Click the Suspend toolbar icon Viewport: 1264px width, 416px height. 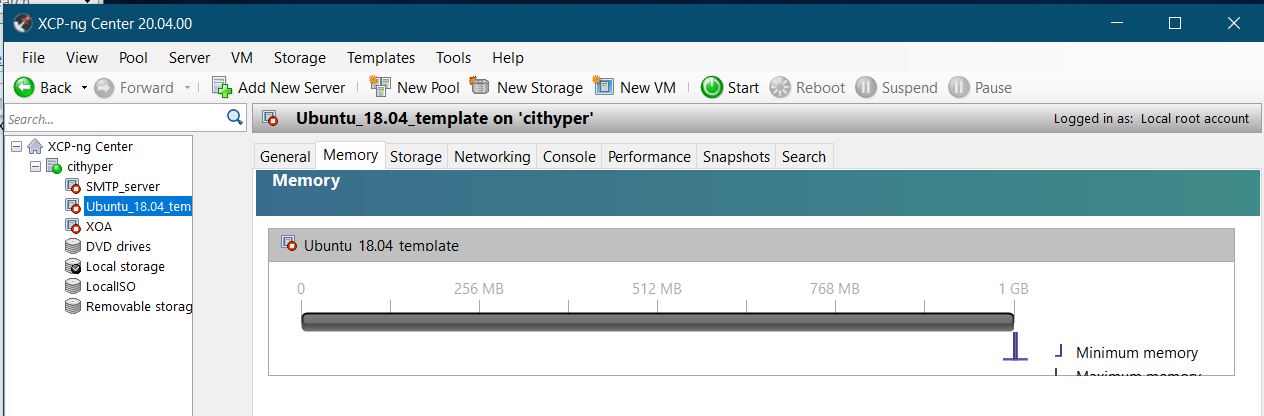pyautogui.click(x=866, y=87)
